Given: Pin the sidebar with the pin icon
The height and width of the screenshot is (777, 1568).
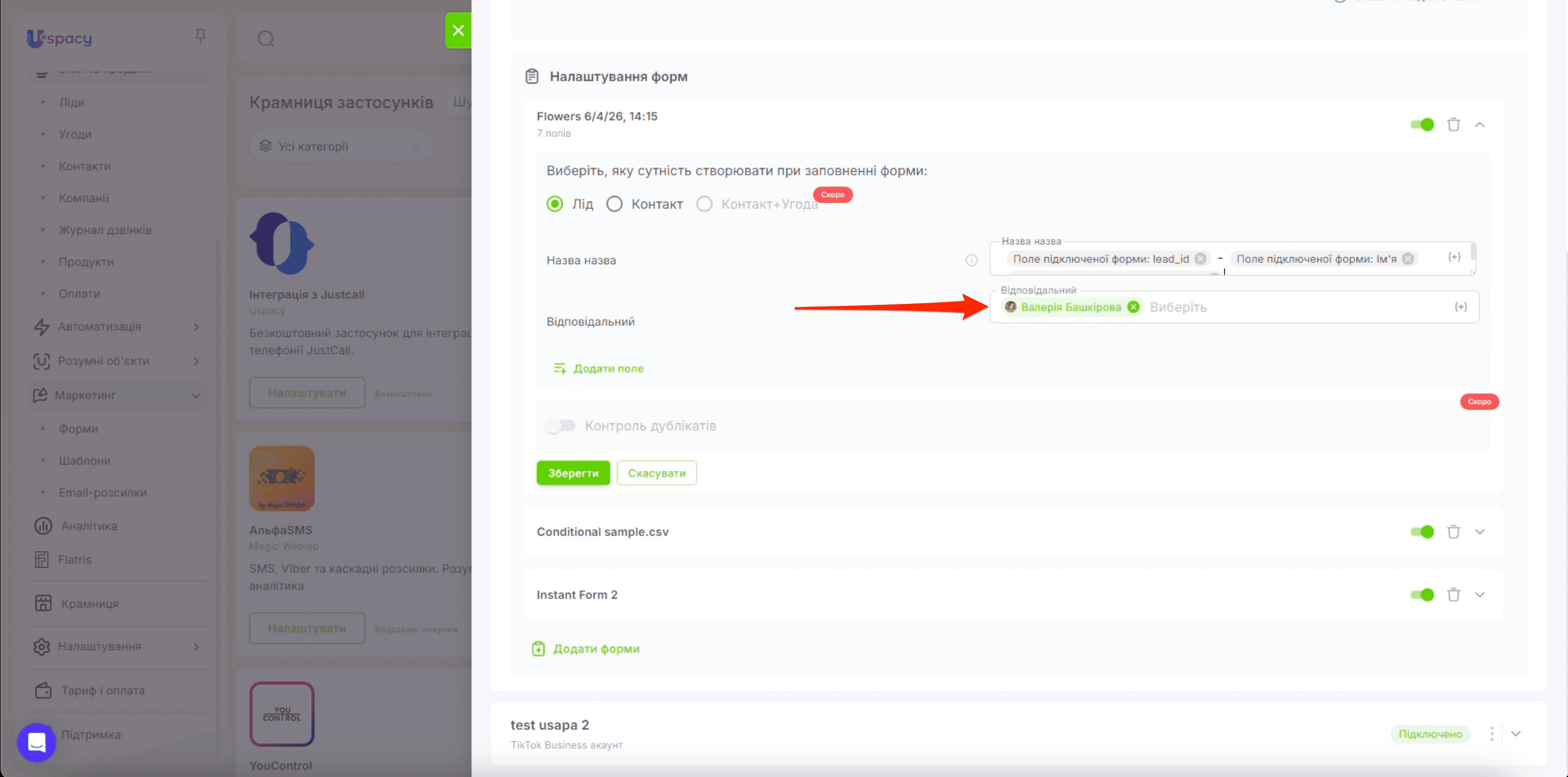Looking at the screenshot, I should (x=200, y=36).
